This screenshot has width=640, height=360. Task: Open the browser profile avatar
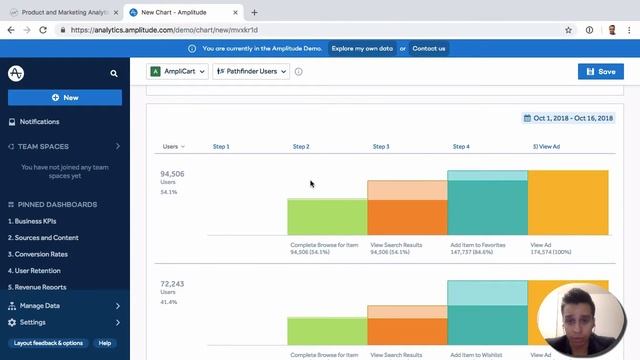(x=612, y=30)
